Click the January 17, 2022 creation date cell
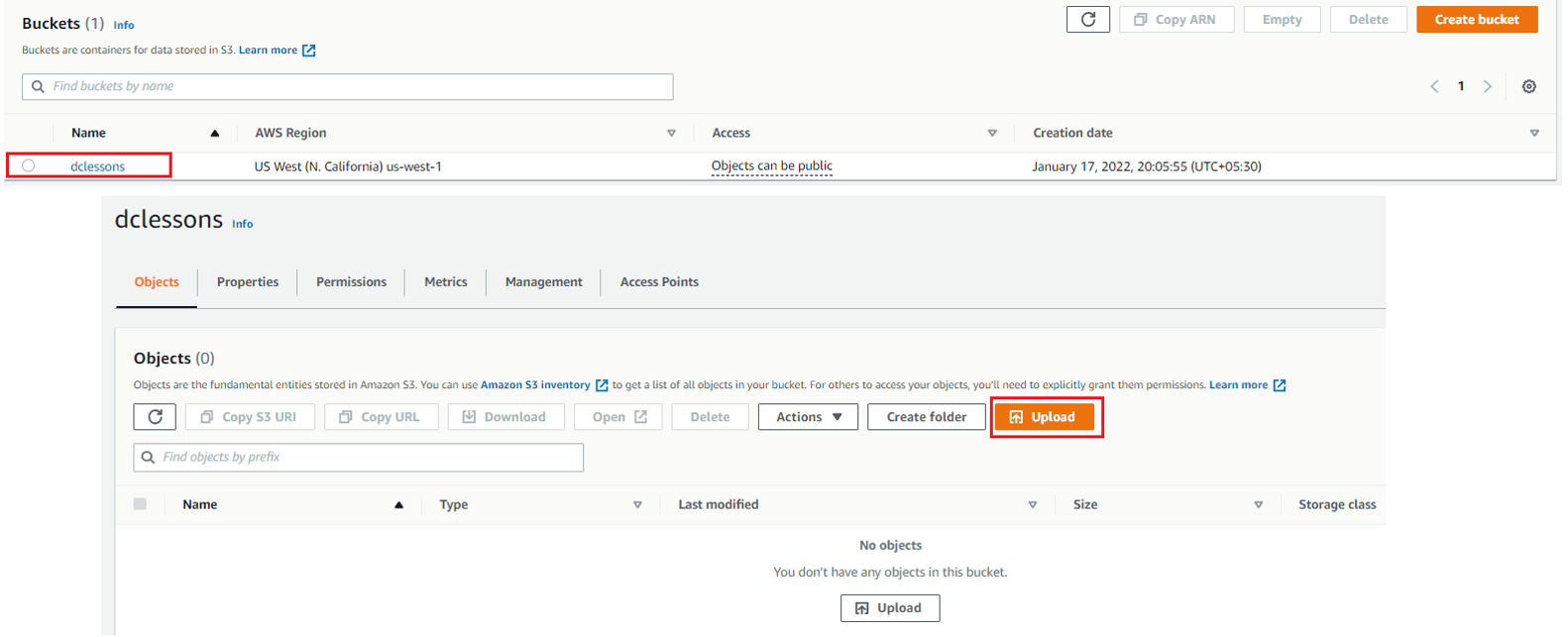The width and height of the screenshot is (1568, 637). 1147,166
